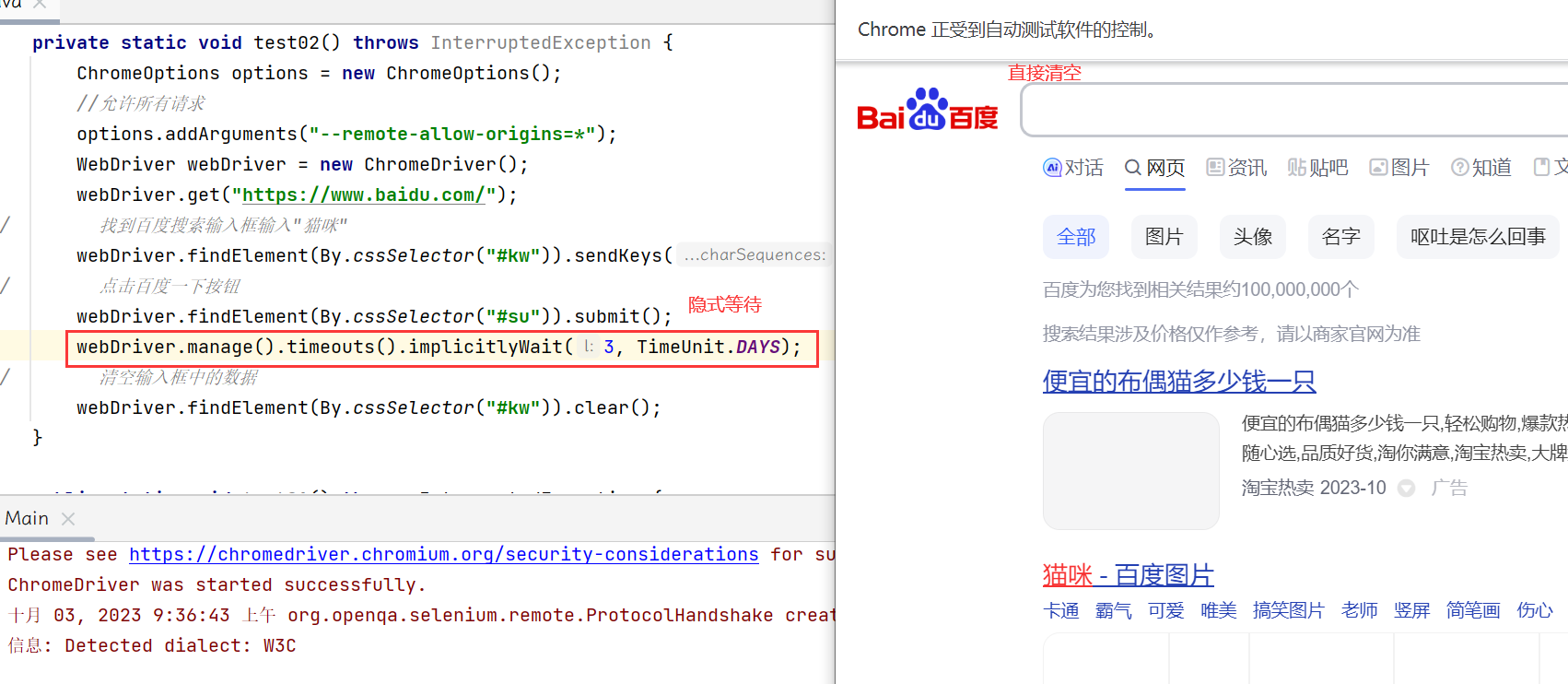Click the Baidu search input box

1294,111
